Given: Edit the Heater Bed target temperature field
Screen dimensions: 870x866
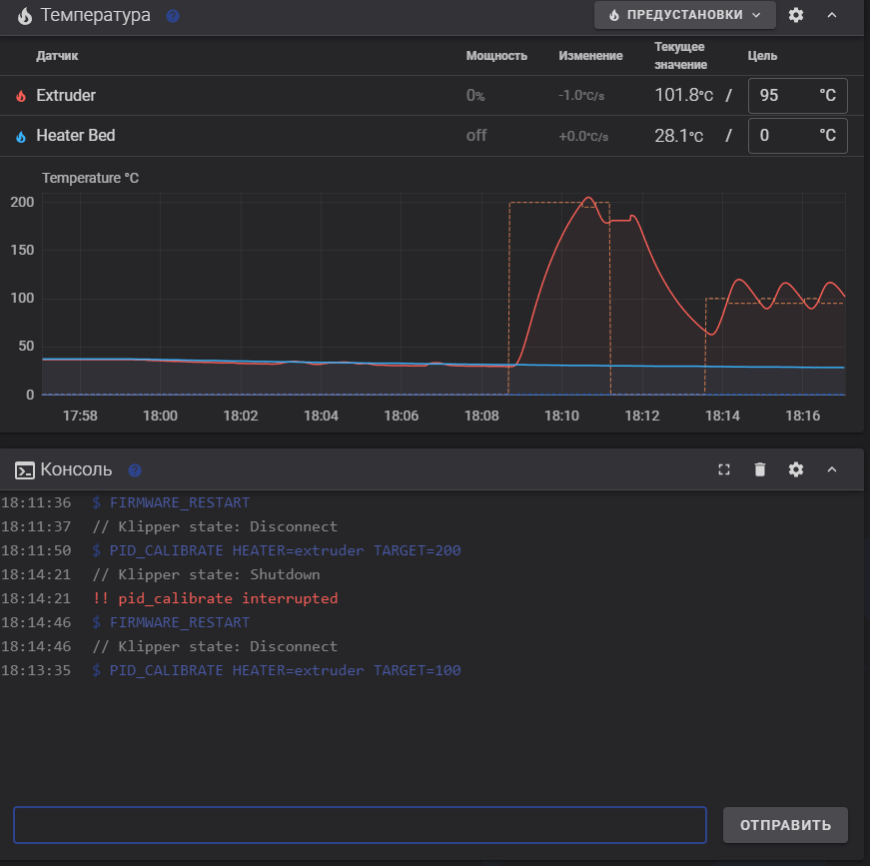Looking at the screenshot, I should [x=797, y=136].
